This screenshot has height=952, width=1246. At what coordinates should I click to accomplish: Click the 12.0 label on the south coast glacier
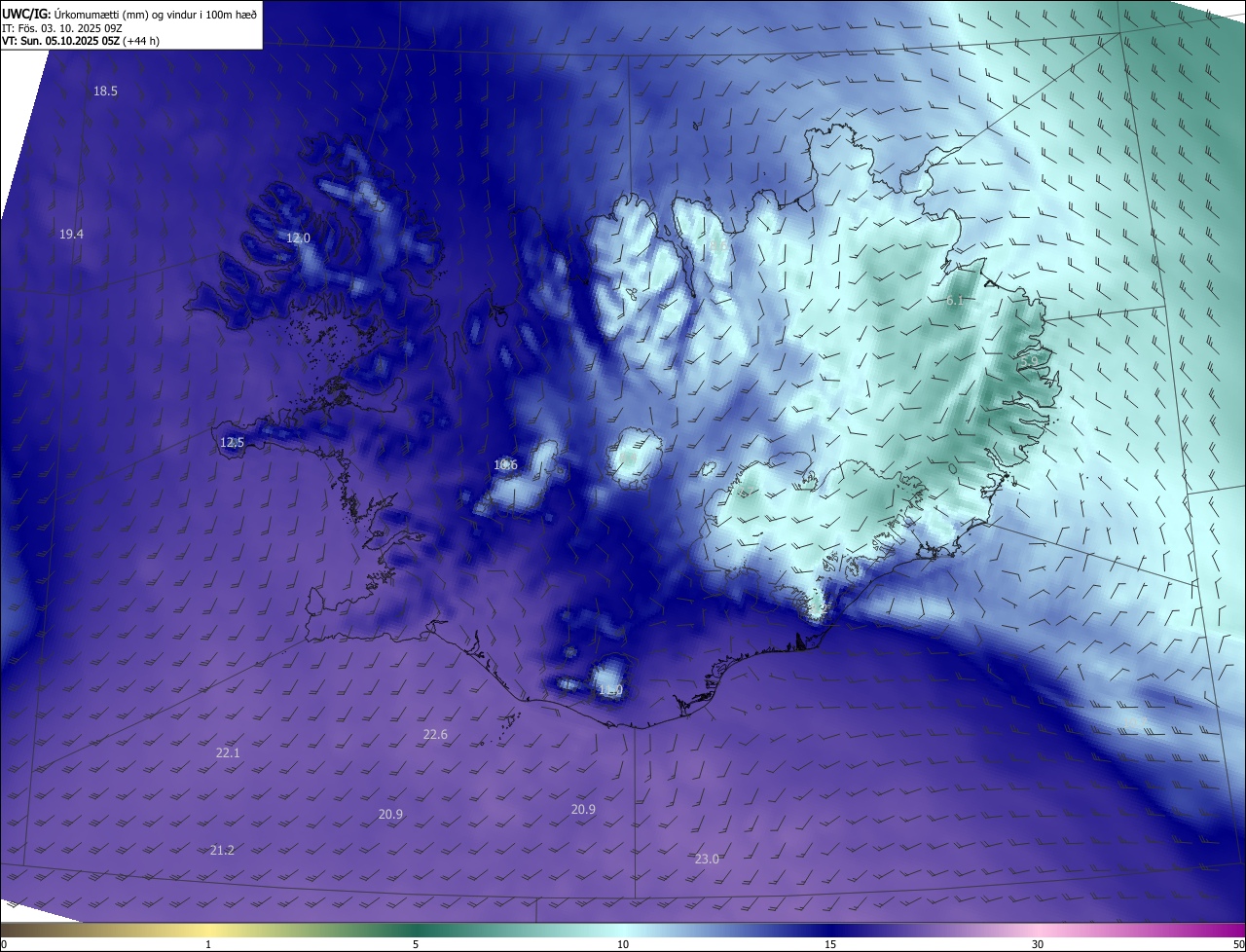point(610,691)
